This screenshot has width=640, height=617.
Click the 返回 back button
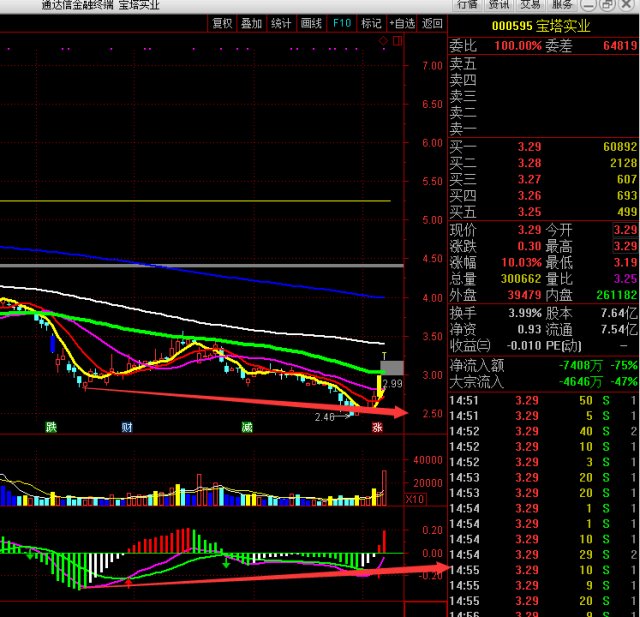[432, 23]
